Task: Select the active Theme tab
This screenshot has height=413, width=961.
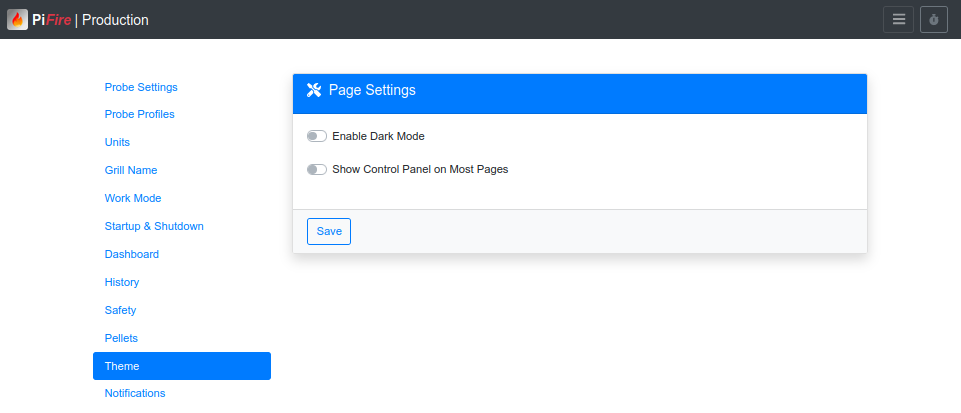Action: (181, 366)
